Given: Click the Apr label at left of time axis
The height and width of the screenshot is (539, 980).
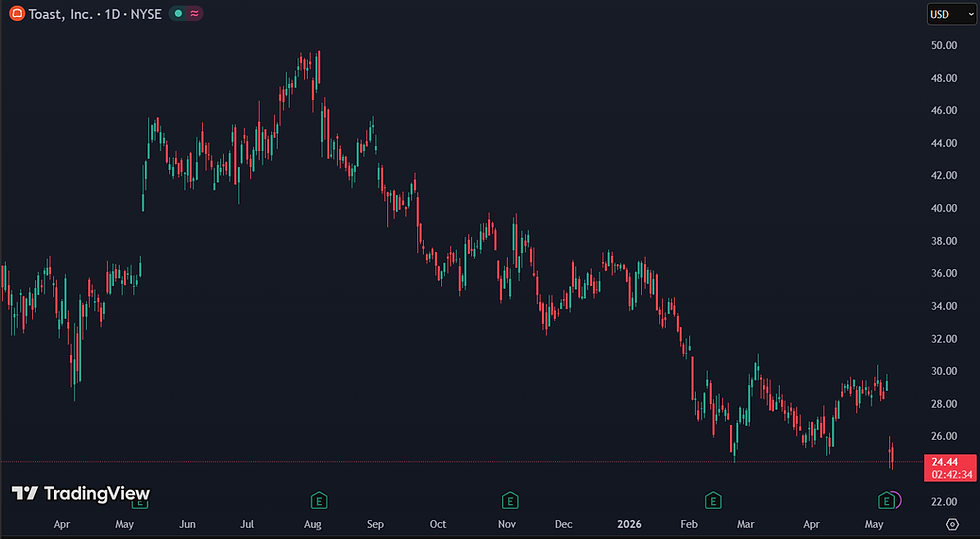Looking at the screenshot, I should click(x=61, y=525).
